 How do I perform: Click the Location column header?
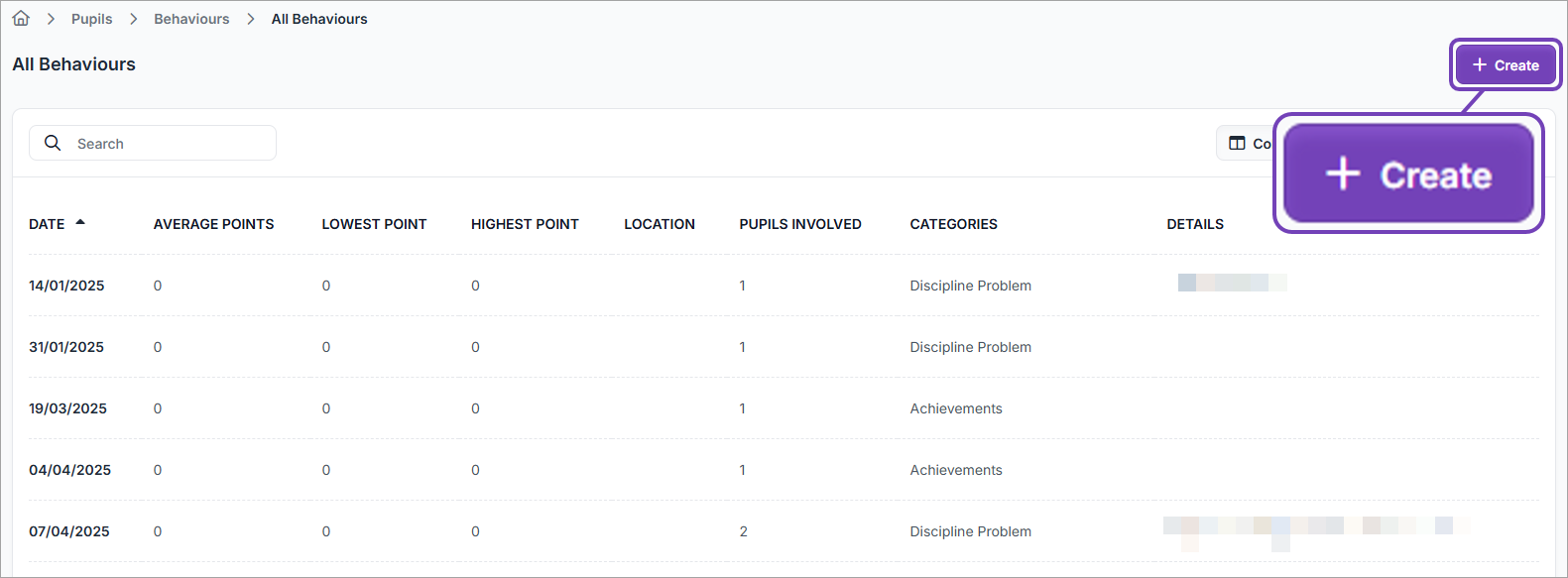point(659,224)
